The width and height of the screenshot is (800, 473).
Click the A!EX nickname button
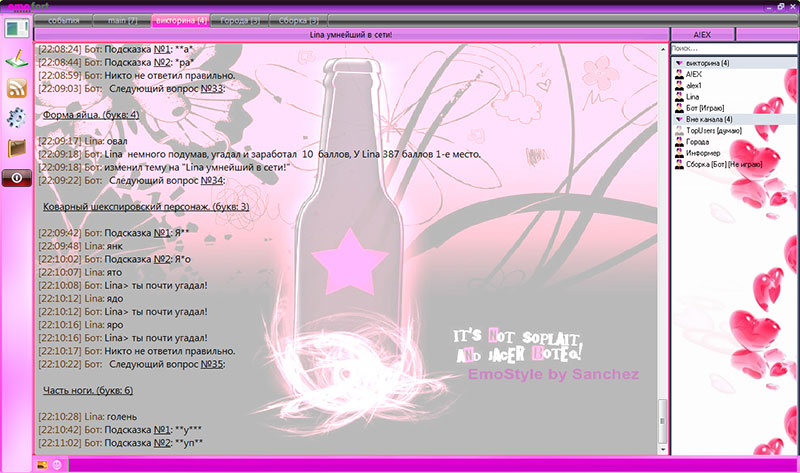pos(704,34)
